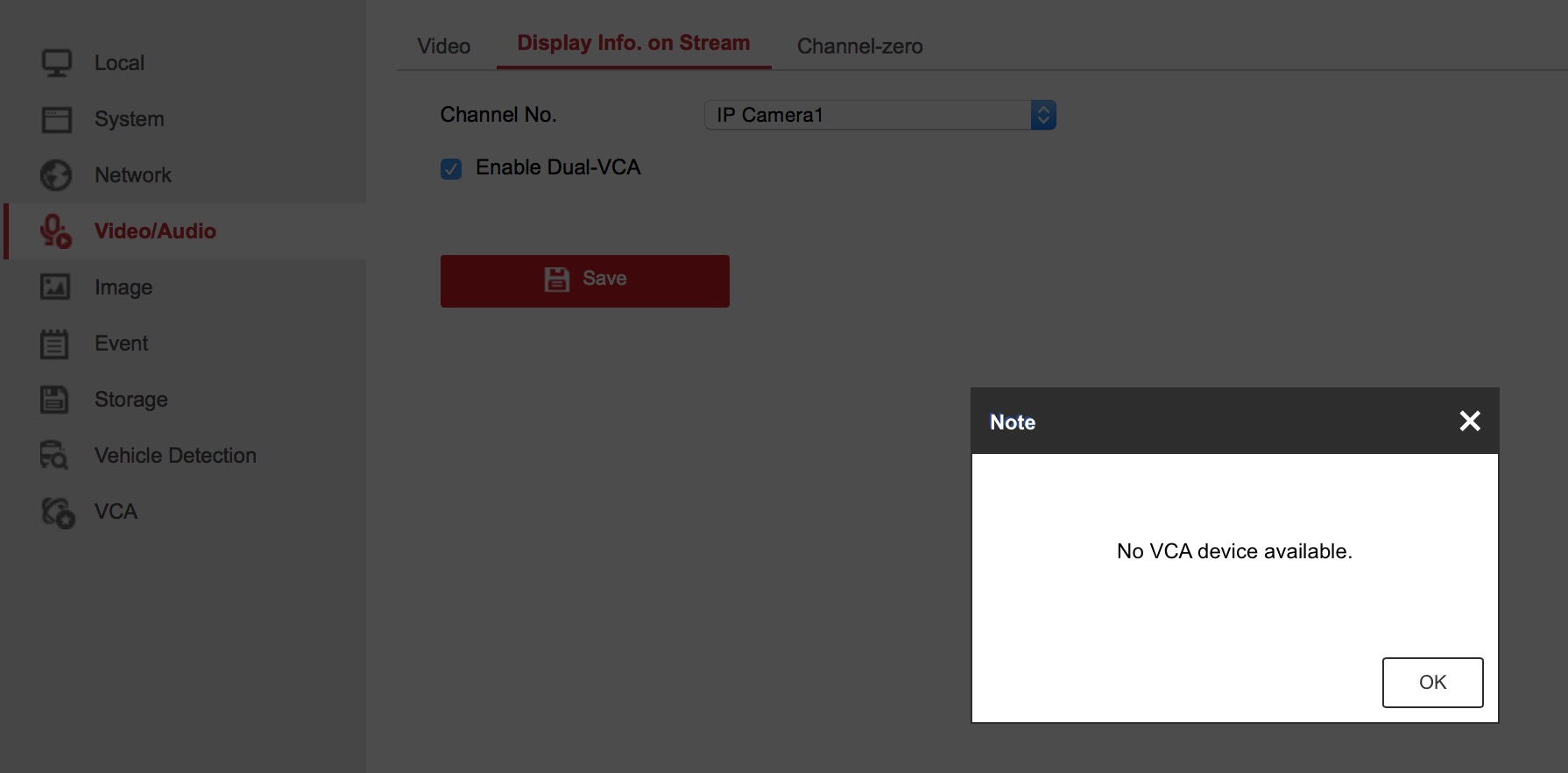This screenshot has height=773, width=1568.
Task: Switch to the Video tab
Action: tap(444, 46)
